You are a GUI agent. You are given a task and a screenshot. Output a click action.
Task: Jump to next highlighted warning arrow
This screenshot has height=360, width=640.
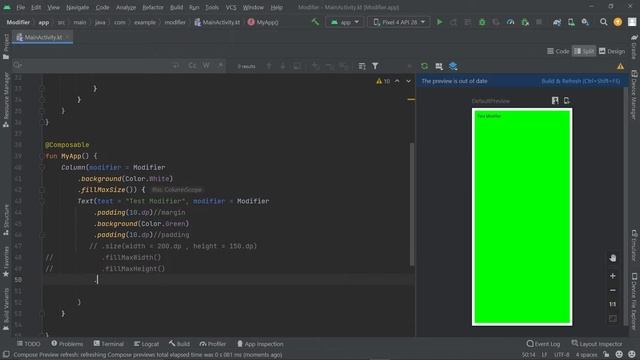[409, 81]
